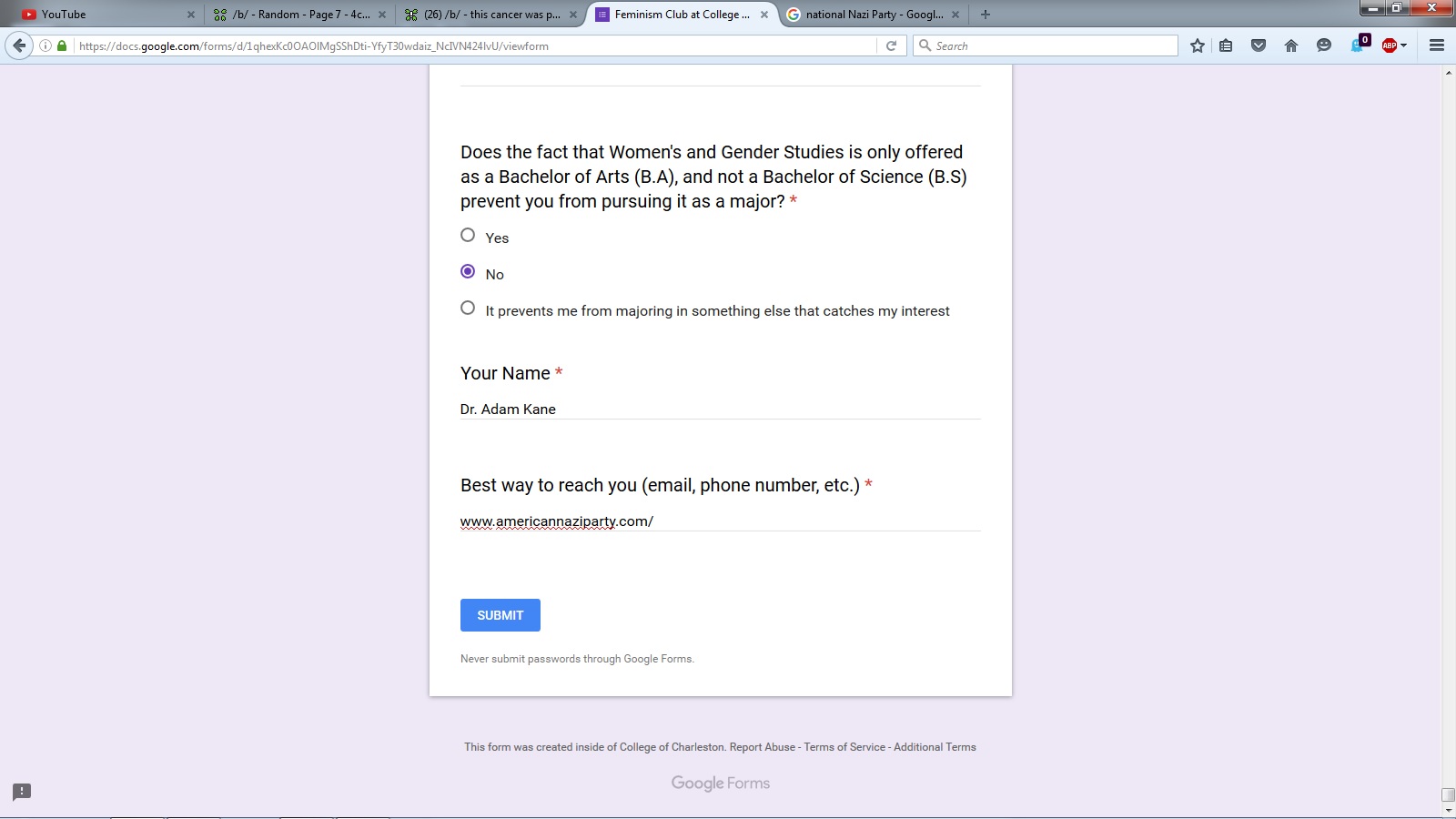Reload the page with the refresh icon
Screen dimensions: 1456x819
click(x=892, y=45)
